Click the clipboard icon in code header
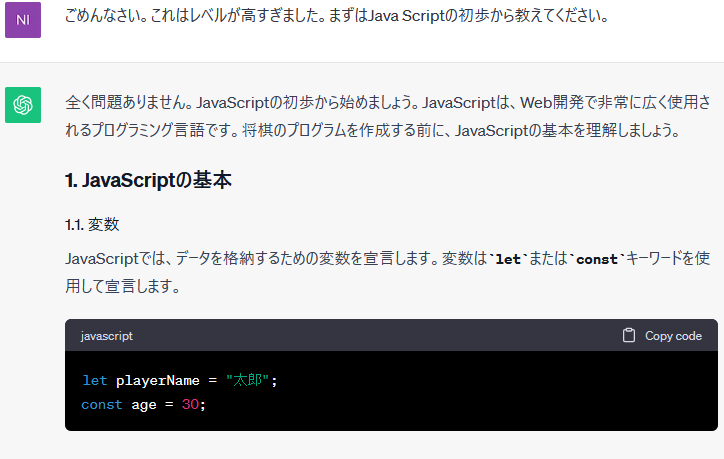The height and width of the screenshot is (459, 724). [629, 336]
